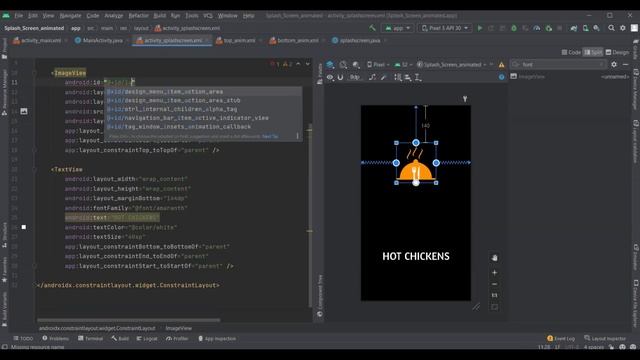Image resolution: width=640 pixels, height=360 pixels.
Task: Click the Infer Constraints magic wand icon
Action: 384,77
